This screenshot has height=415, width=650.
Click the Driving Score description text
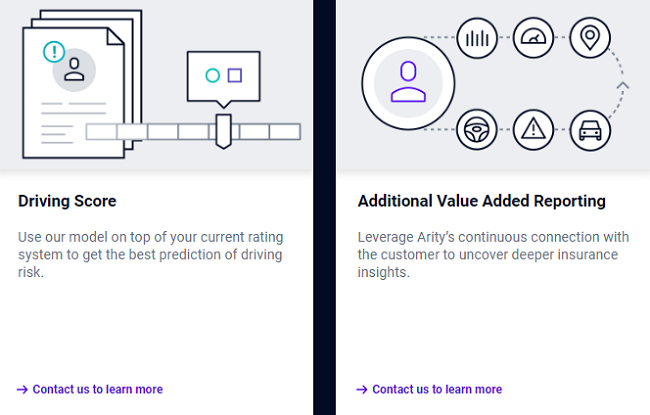pyautogui.click(x=150, y=255)
